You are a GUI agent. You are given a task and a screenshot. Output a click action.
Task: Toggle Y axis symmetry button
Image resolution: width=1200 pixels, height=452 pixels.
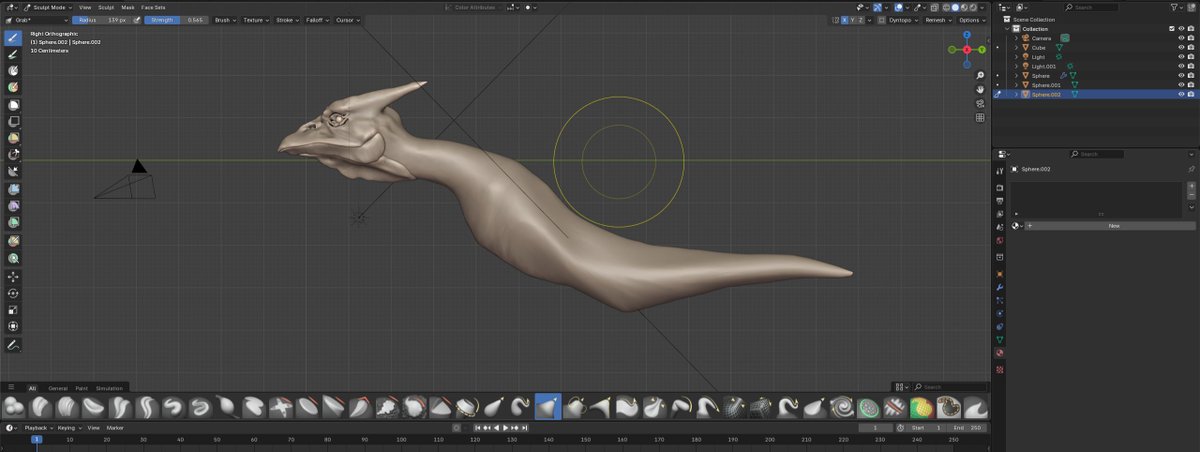click(853, 20)
